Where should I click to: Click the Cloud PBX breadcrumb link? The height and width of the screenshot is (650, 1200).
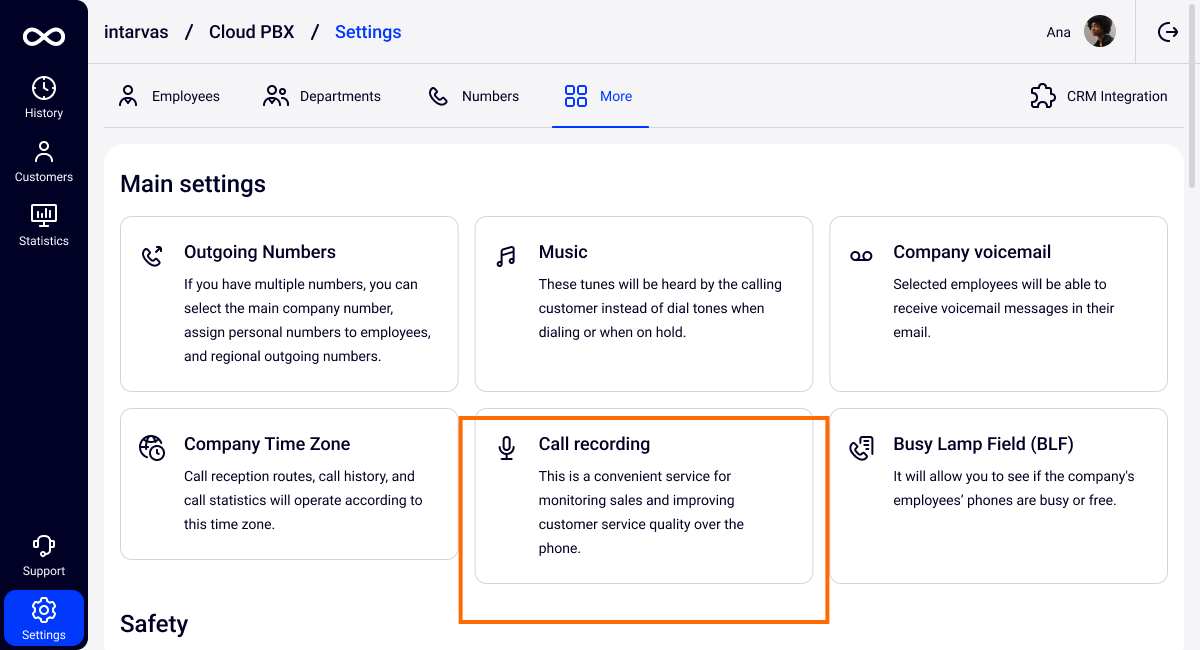(x=251, y=32)
